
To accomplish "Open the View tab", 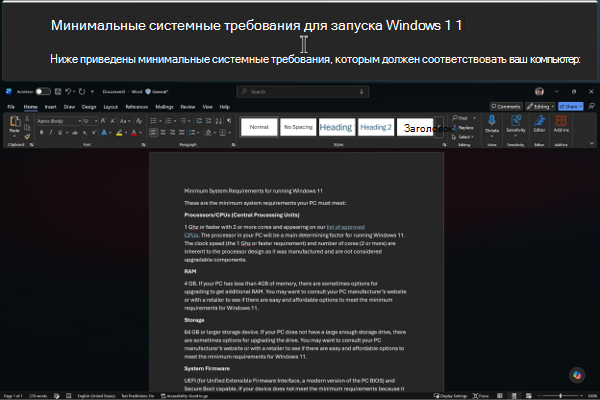I will (x=207, y=107).
